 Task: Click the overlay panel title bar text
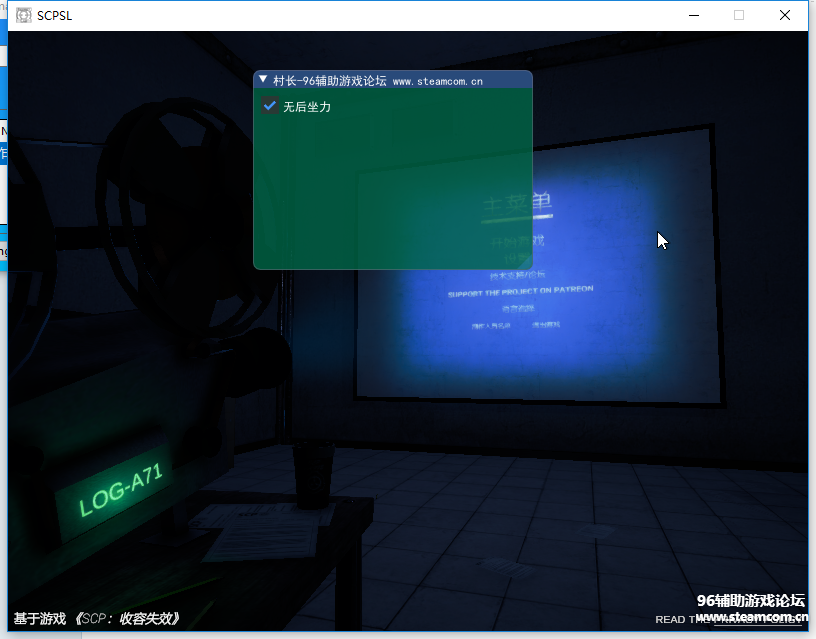378,81
